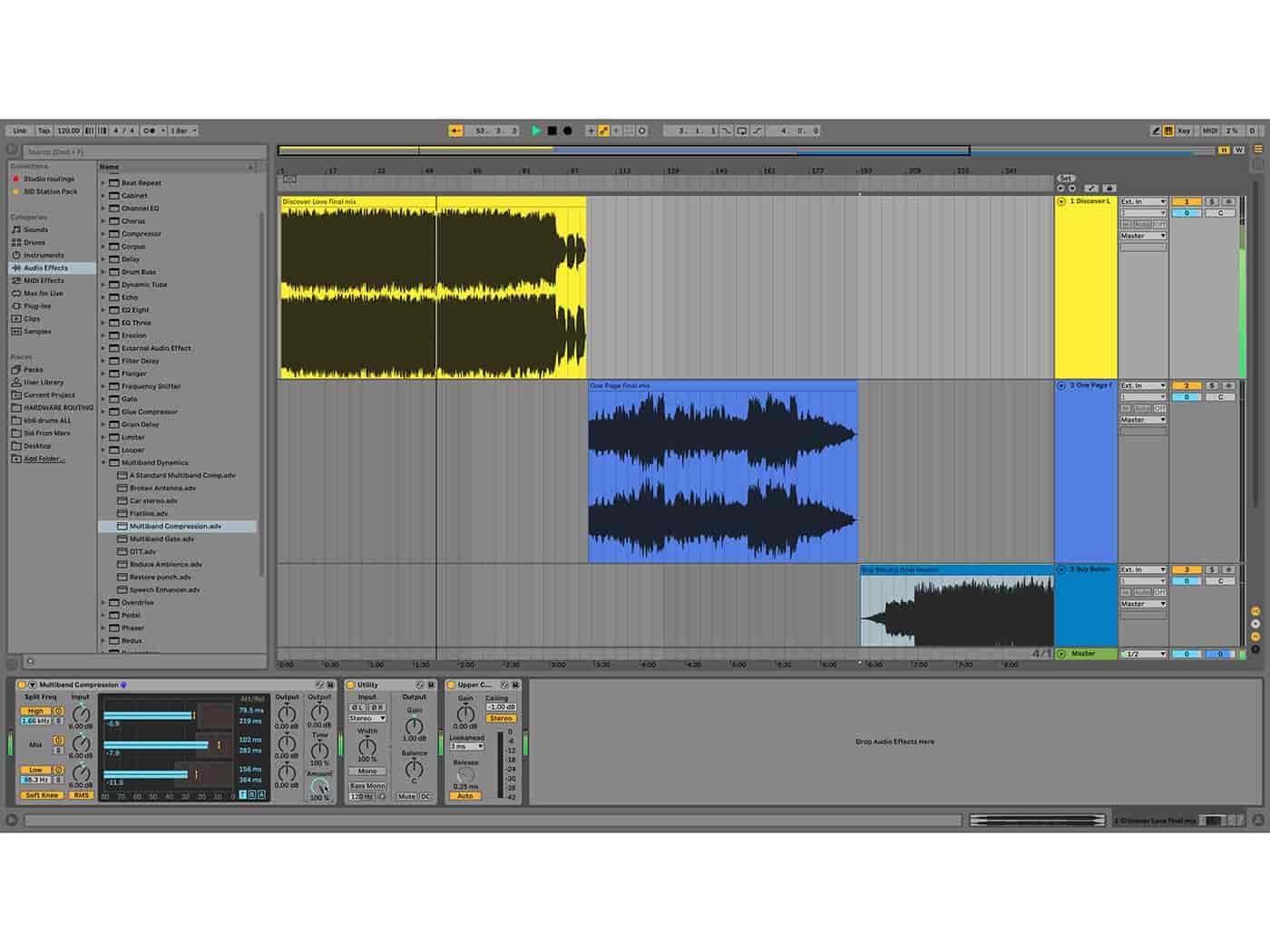
Task: Click the Tap tempo control
Action: click(43, 131)
